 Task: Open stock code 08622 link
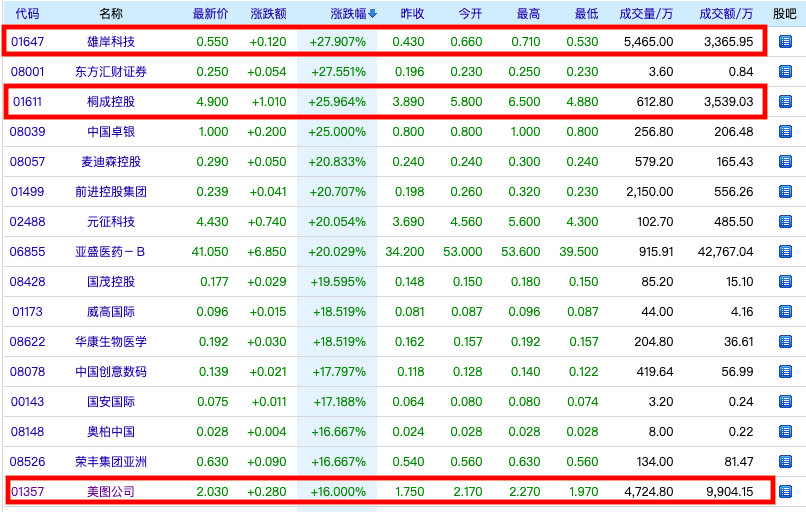[x=27, y=341]
